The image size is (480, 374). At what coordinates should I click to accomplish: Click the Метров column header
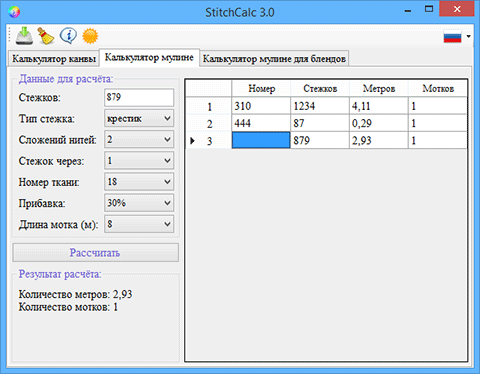[379, 88]
